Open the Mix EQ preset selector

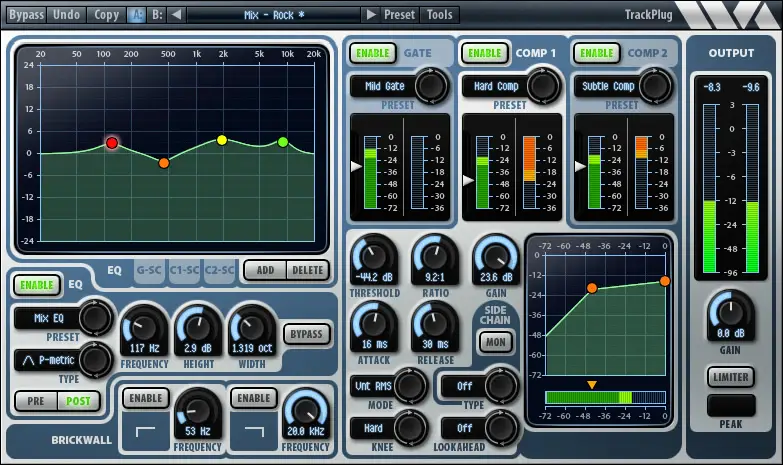tap(48, 318)
